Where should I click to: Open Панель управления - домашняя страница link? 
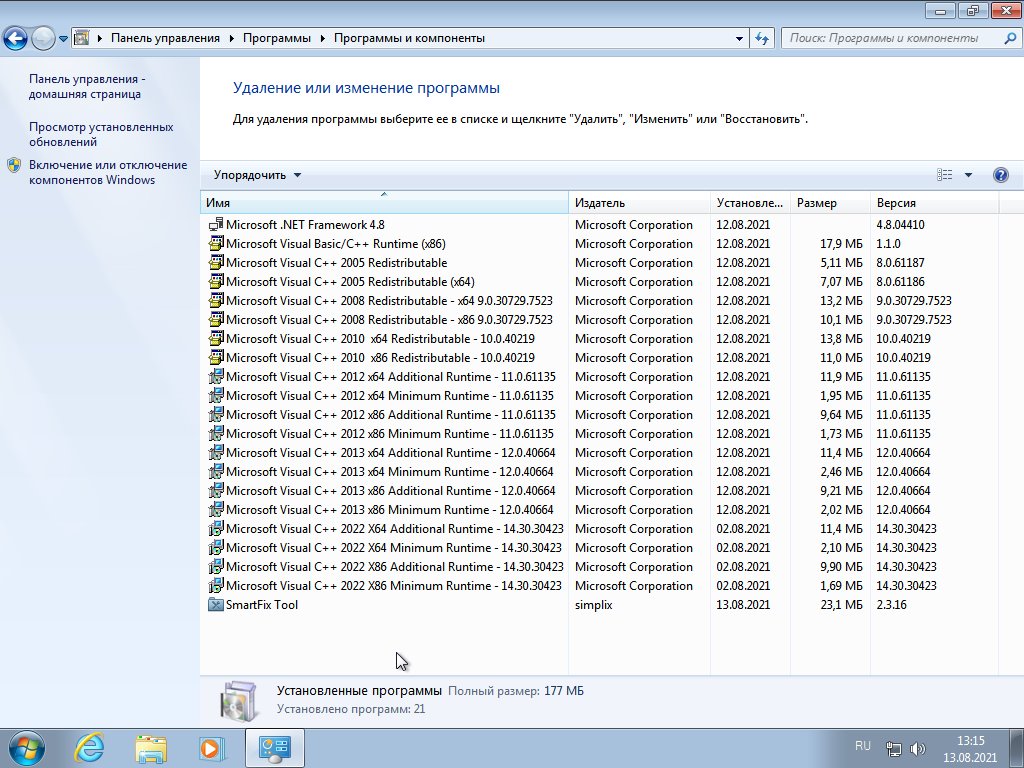[x=87, y=86]
